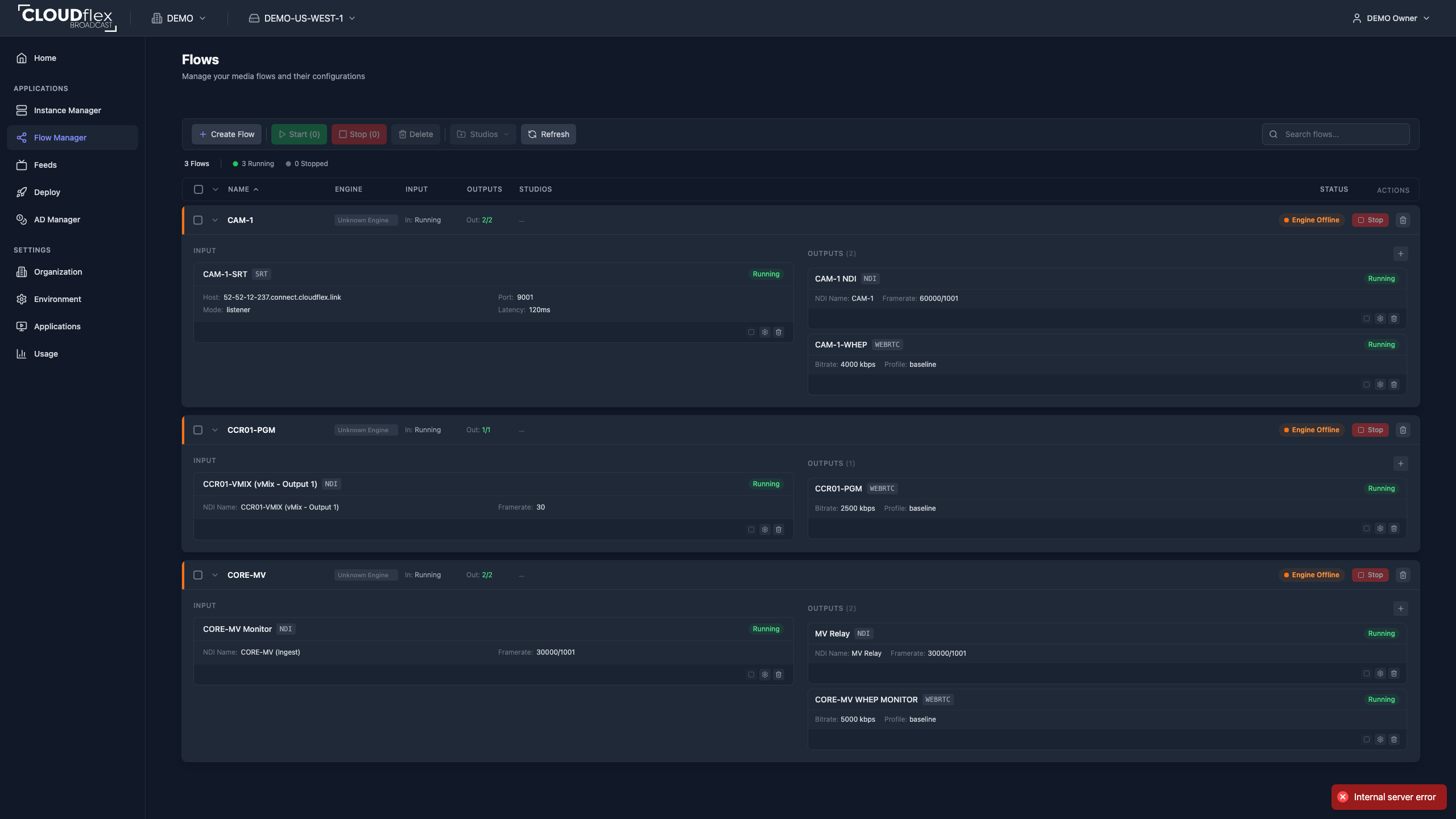This screenshot has width=1456, height=819.
Task: Check the CAM-1 flow checkbox
Action: (x=198, y=220)
